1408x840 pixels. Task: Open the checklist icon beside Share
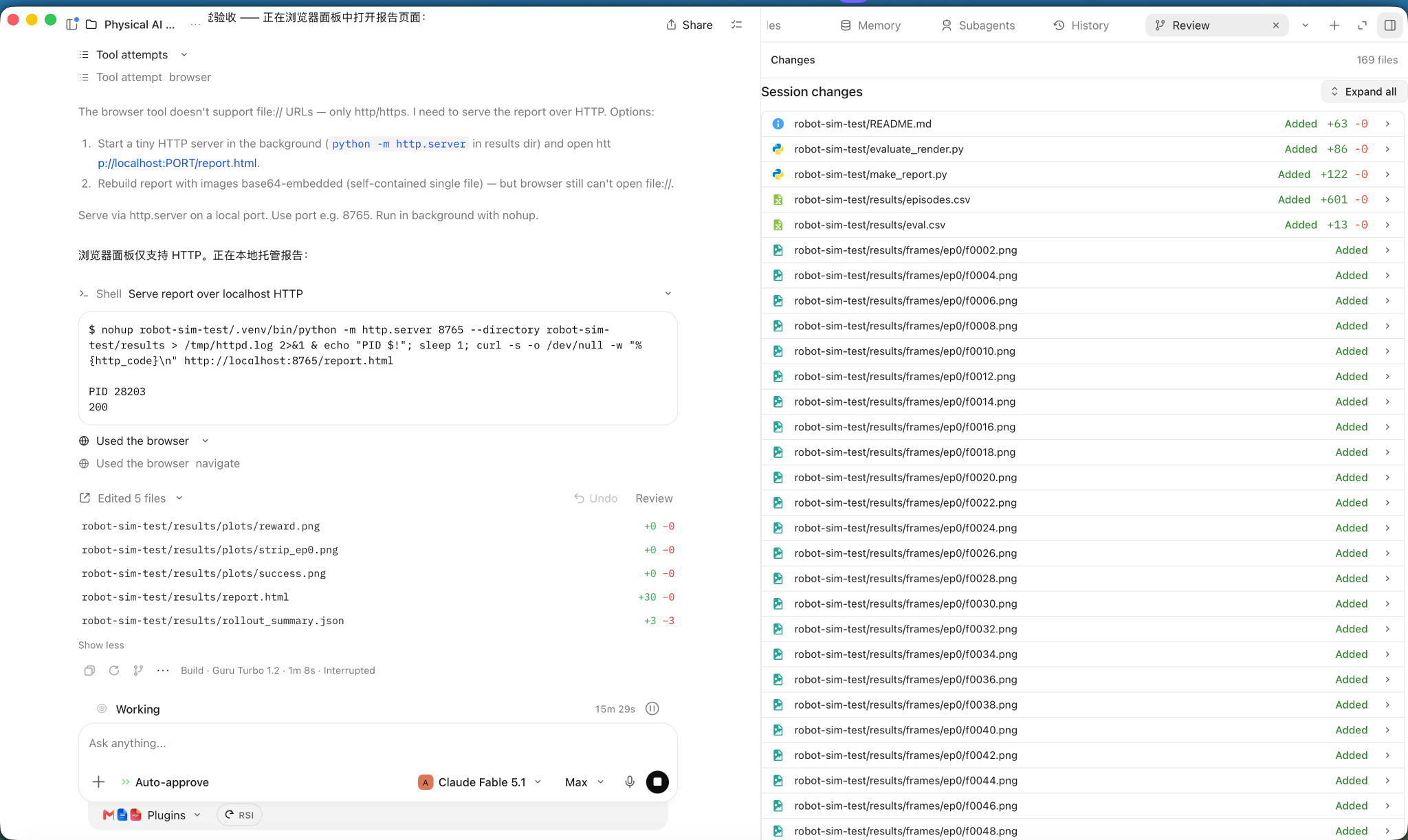tap(736, 25)
